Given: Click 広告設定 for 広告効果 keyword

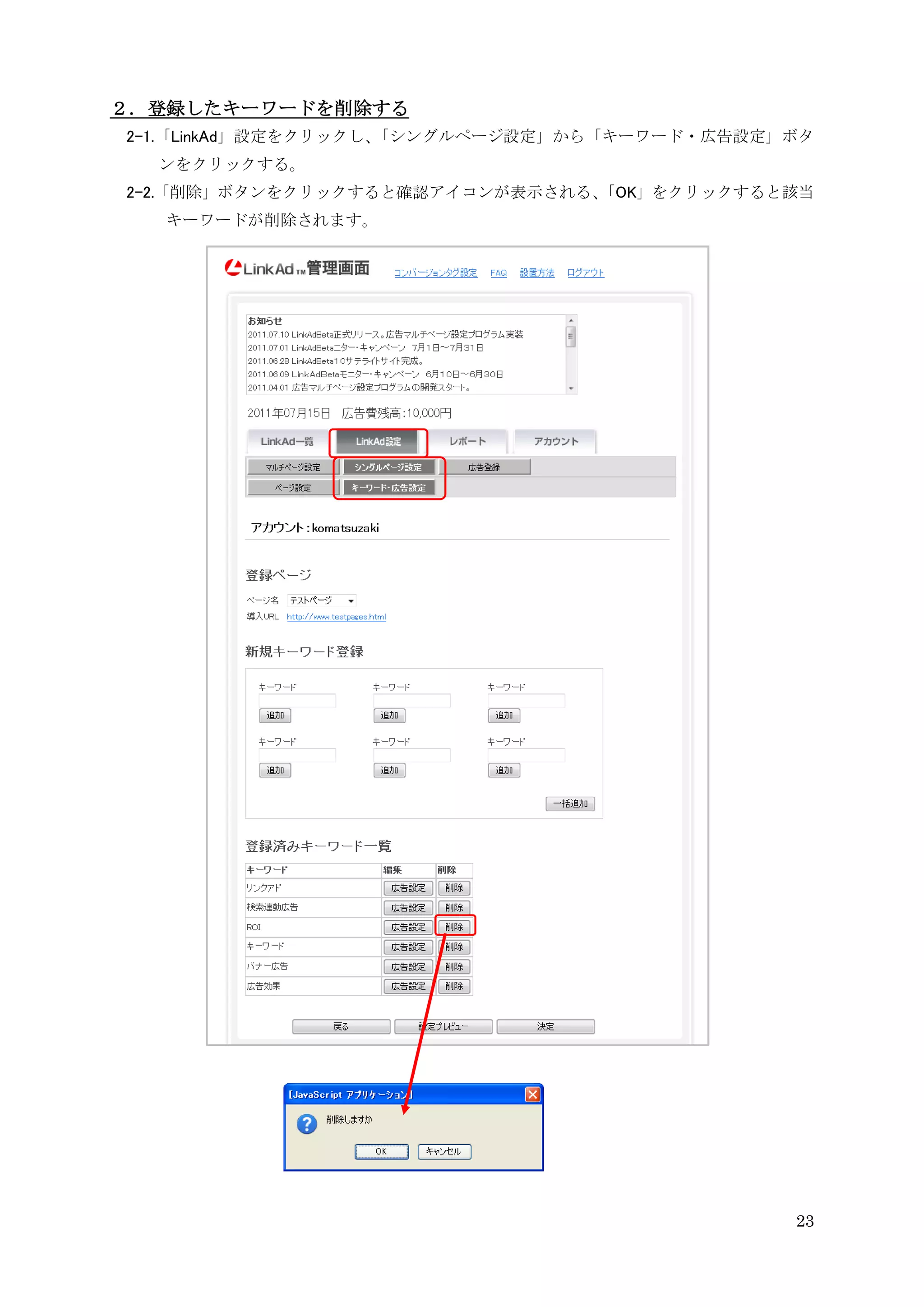Looking at the screenshot, I should point(408,986).
